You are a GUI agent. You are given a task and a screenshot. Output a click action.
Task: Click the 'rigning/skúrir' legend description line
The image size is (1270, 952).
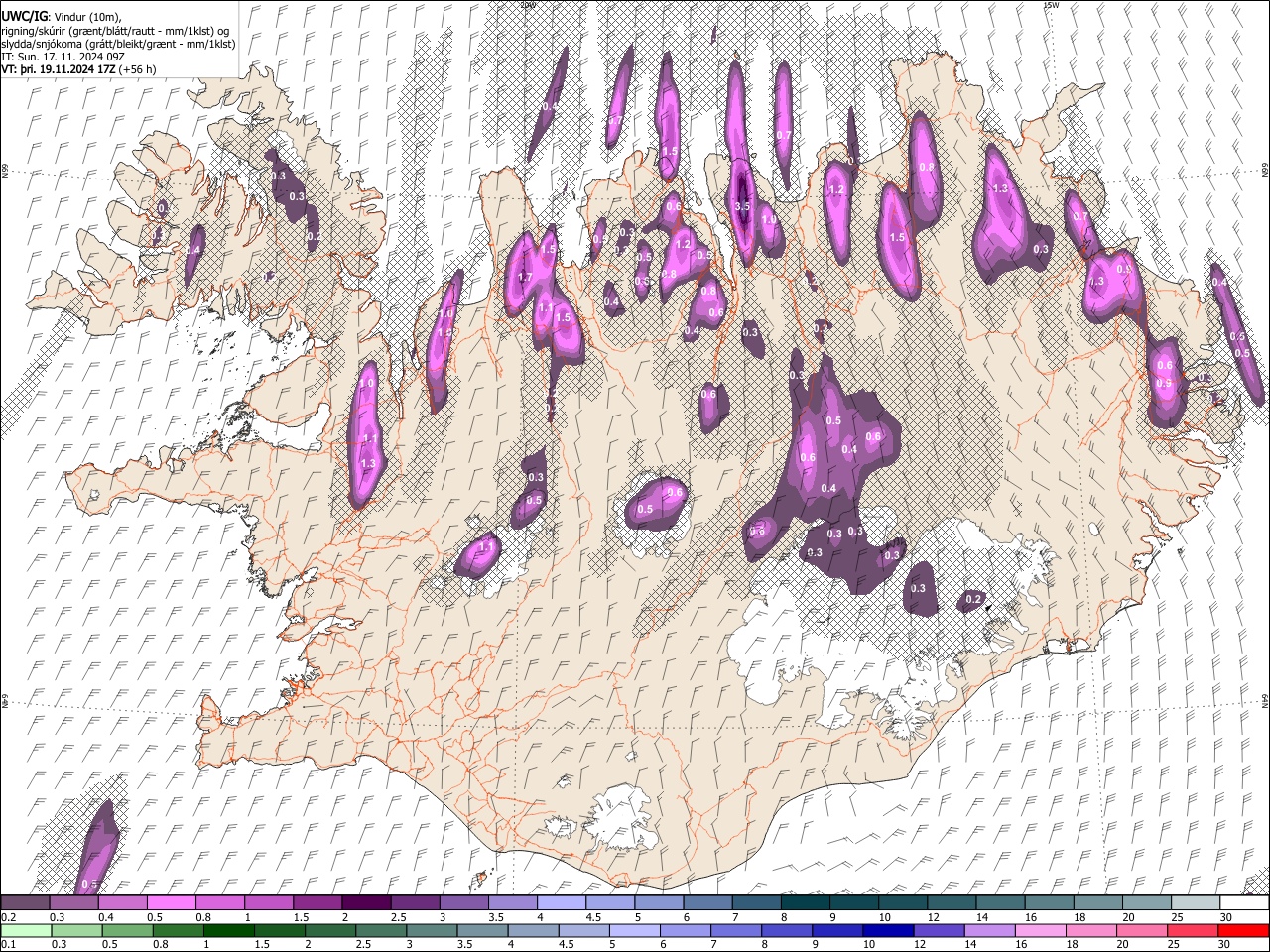point(115,30)
